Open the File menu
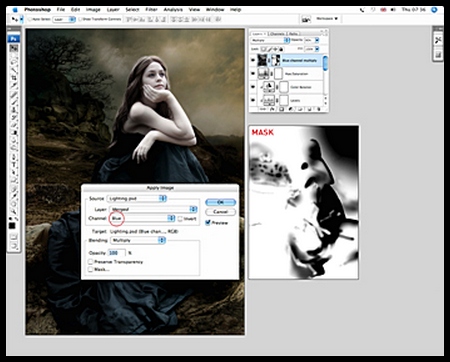The image size is (450, 362). [61, 10]
